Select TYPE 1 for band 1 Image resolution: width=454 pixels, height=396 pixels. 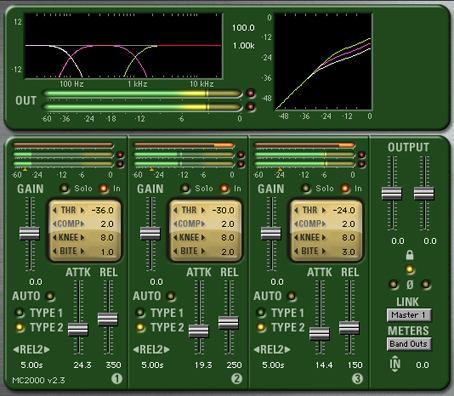20,313
